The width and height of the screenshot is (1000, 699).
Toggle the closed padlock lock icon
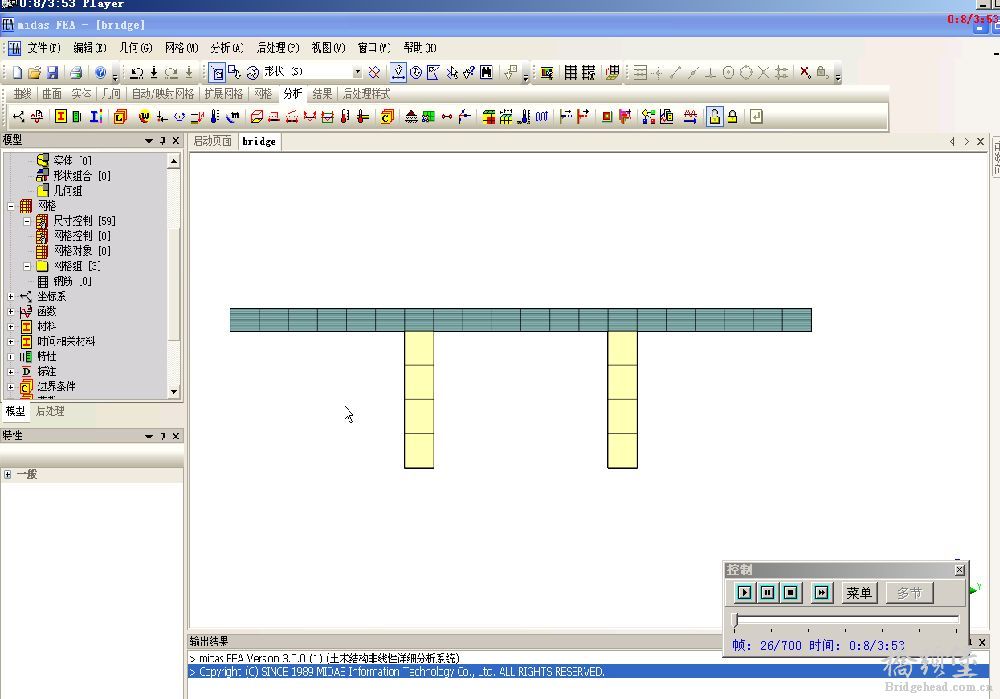coord(732,116)
